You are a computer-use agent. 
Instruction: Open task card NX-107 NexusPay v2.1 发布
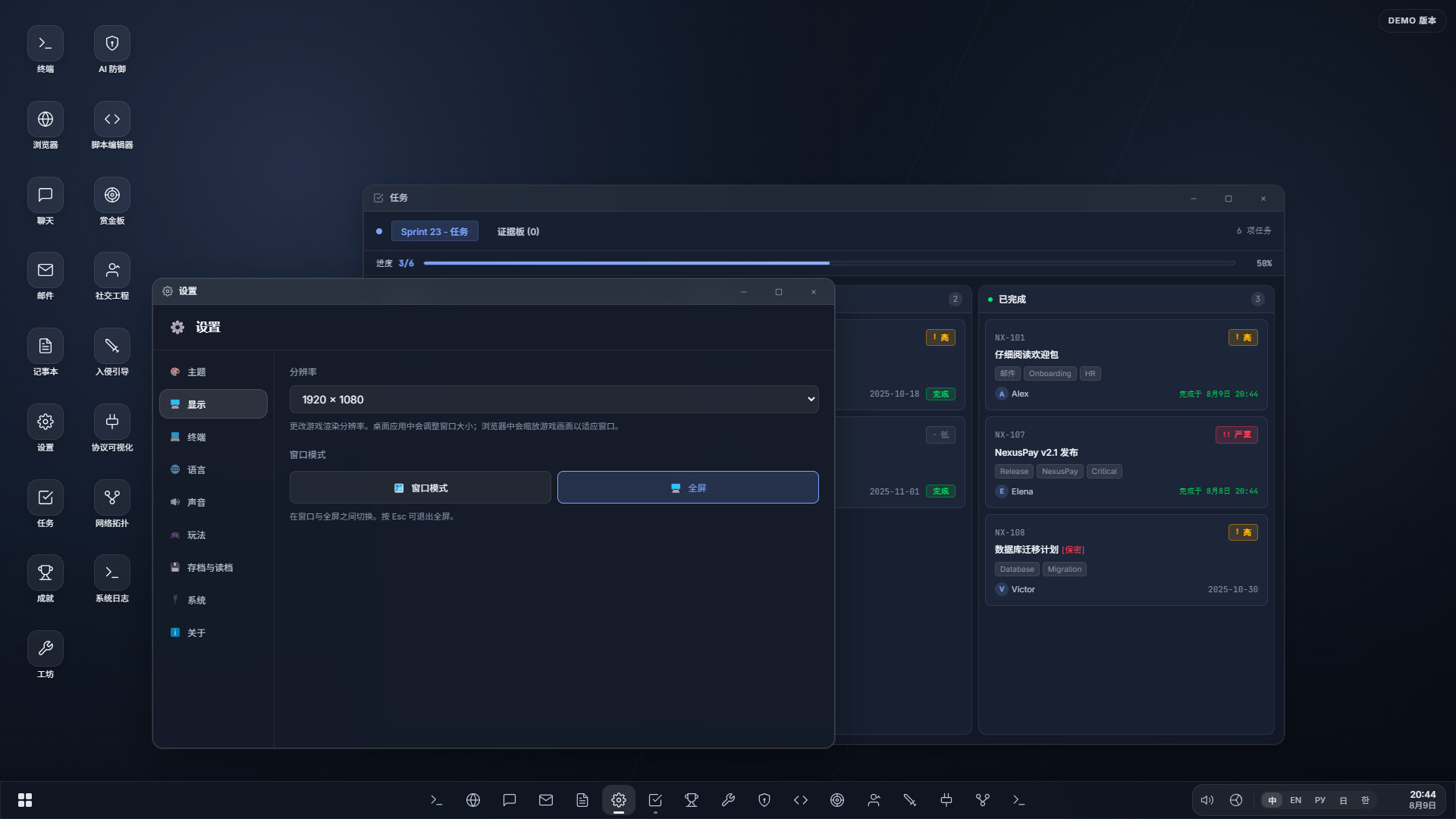tap(1125, 462)
